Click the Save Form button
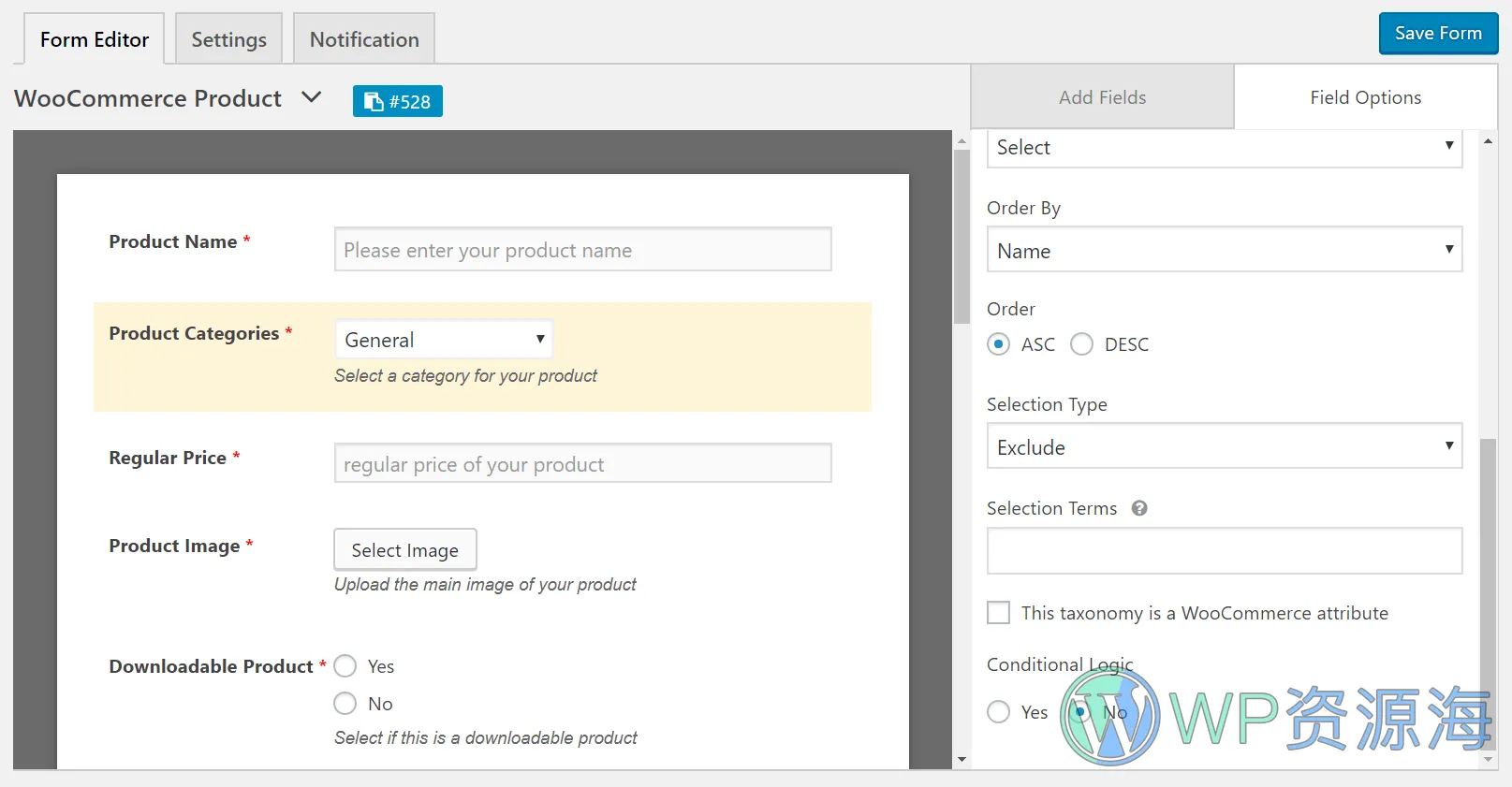Image resolution: width=1512 pixels, height=787 pixels. click(x=1438, y=34)
